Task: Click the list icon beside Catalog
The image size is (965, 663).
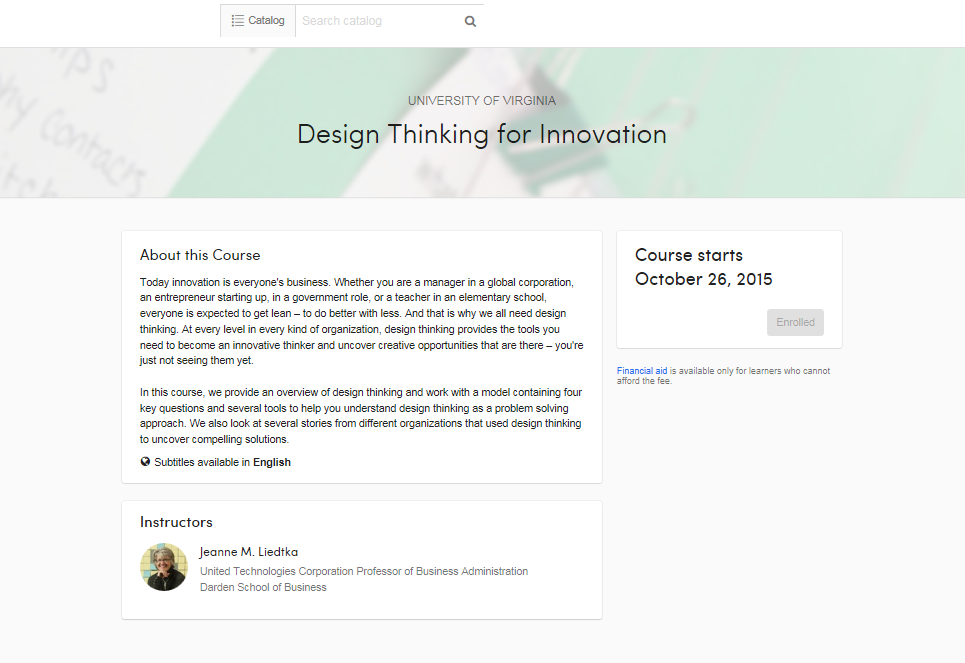Action: pyautogui.click(x=238, y=21)
